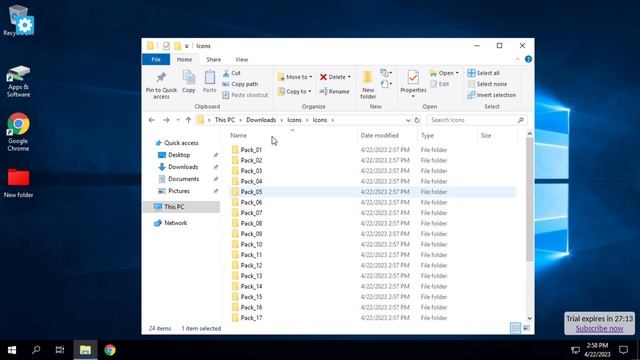Go forward with the forward arrow

166,120
